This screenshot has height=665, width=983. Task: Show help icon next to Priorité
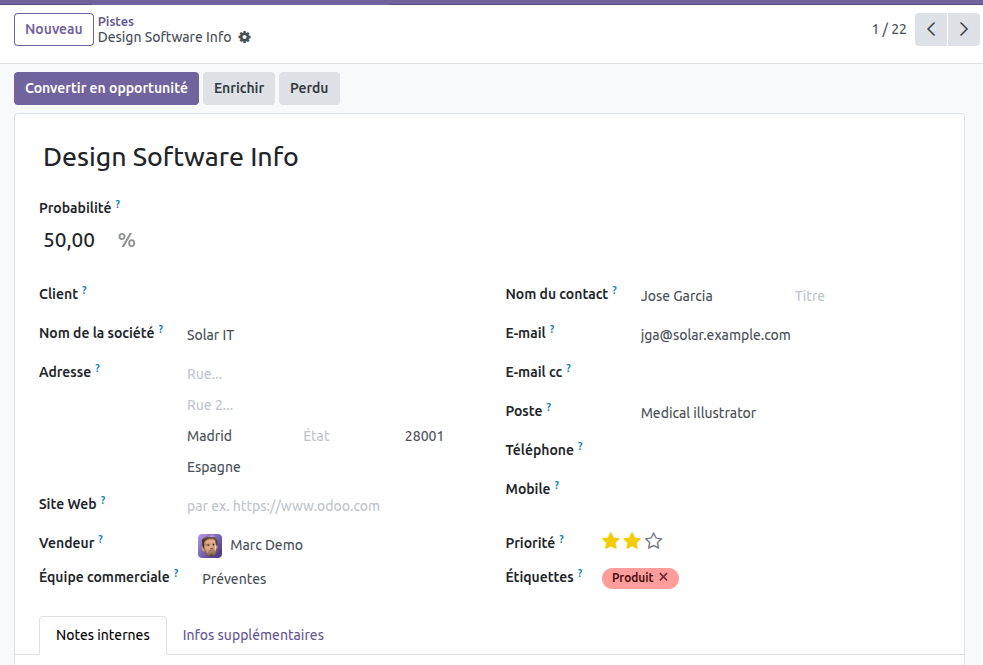pos(562,539)
